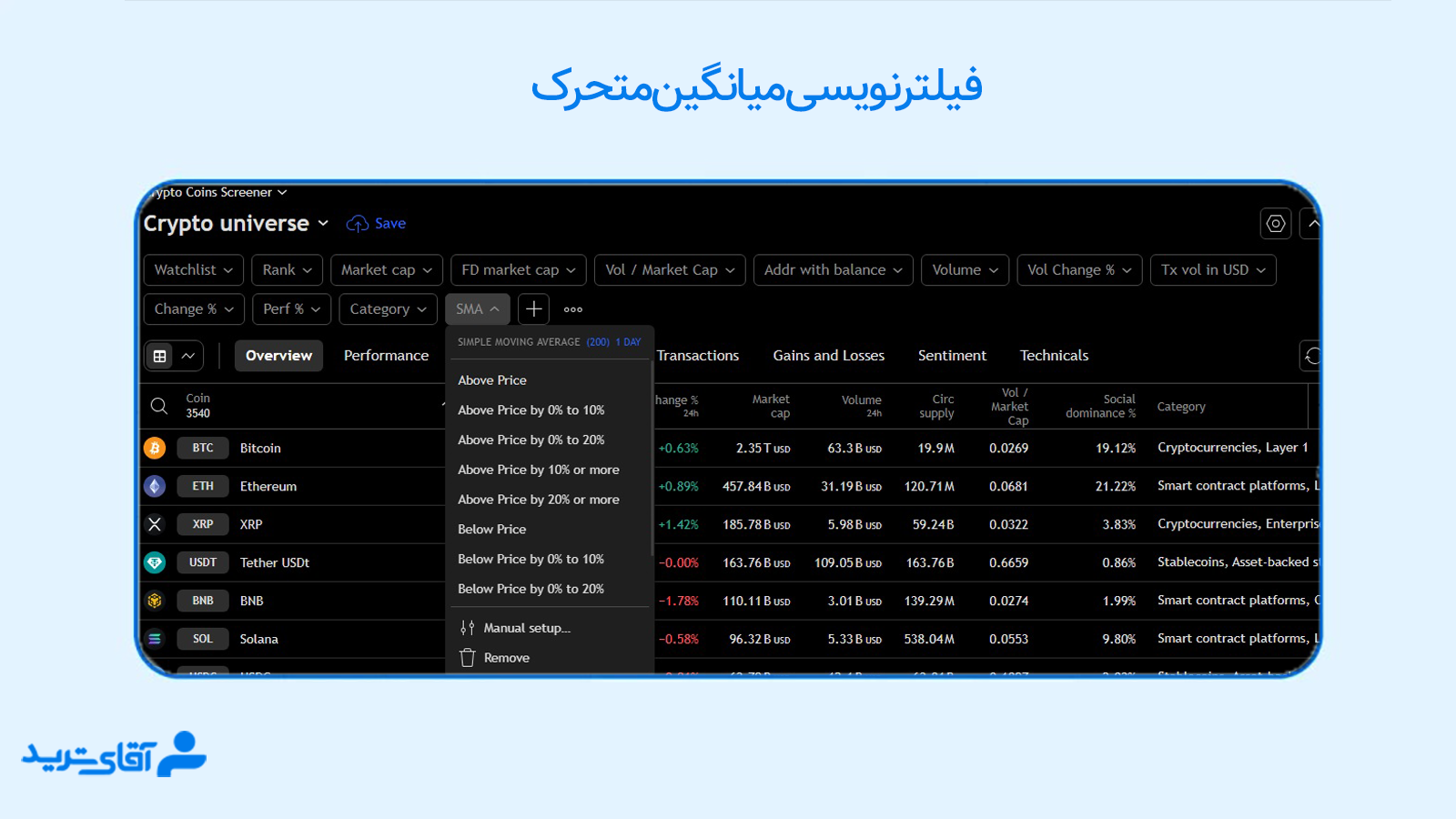Click the search magnifier icon
Viewport: 1456px width, 819px height.
click(158, 405)
